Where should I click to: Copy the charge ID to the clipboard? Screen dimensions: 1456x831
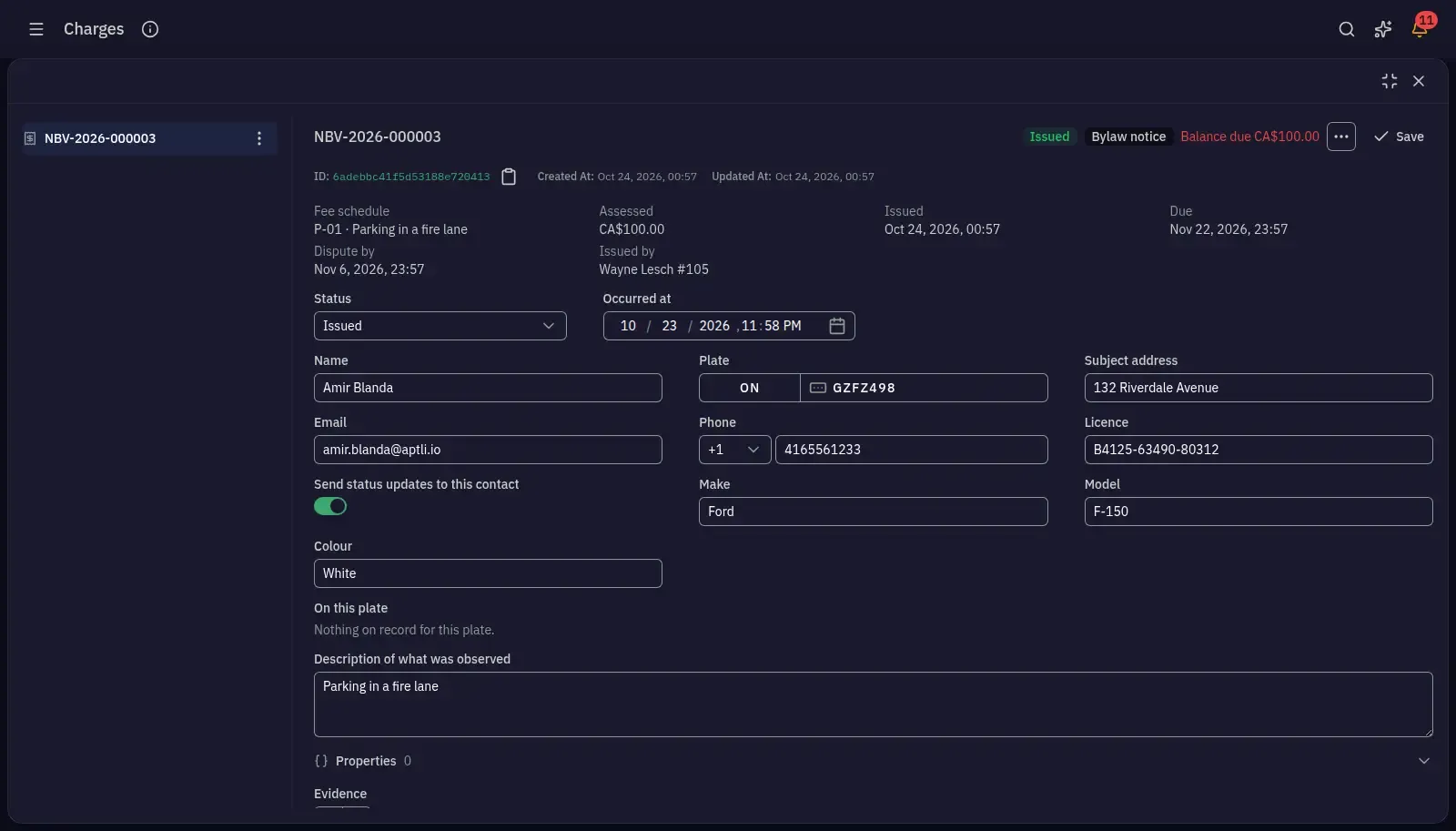[x=509, y=177]
